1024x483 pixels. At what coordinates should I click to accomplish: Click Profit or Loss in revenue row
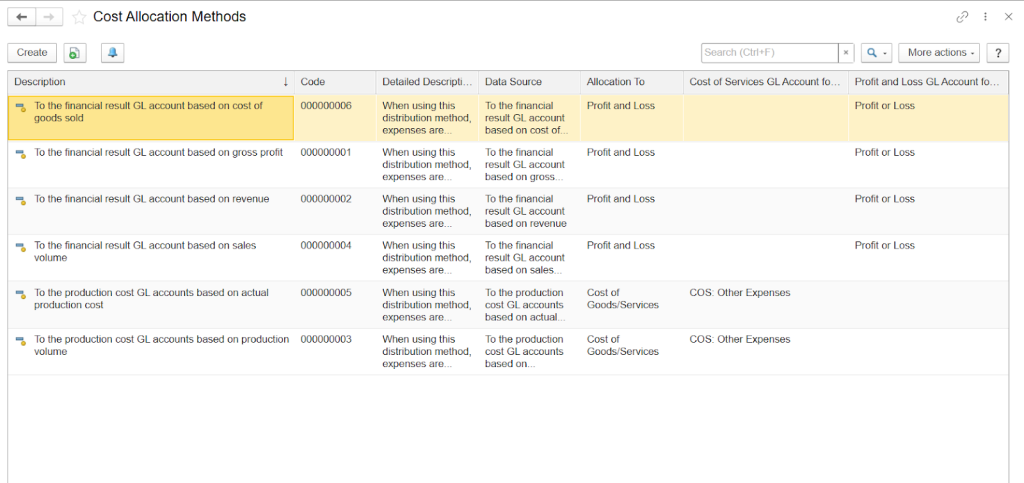(x=885, y=198)
